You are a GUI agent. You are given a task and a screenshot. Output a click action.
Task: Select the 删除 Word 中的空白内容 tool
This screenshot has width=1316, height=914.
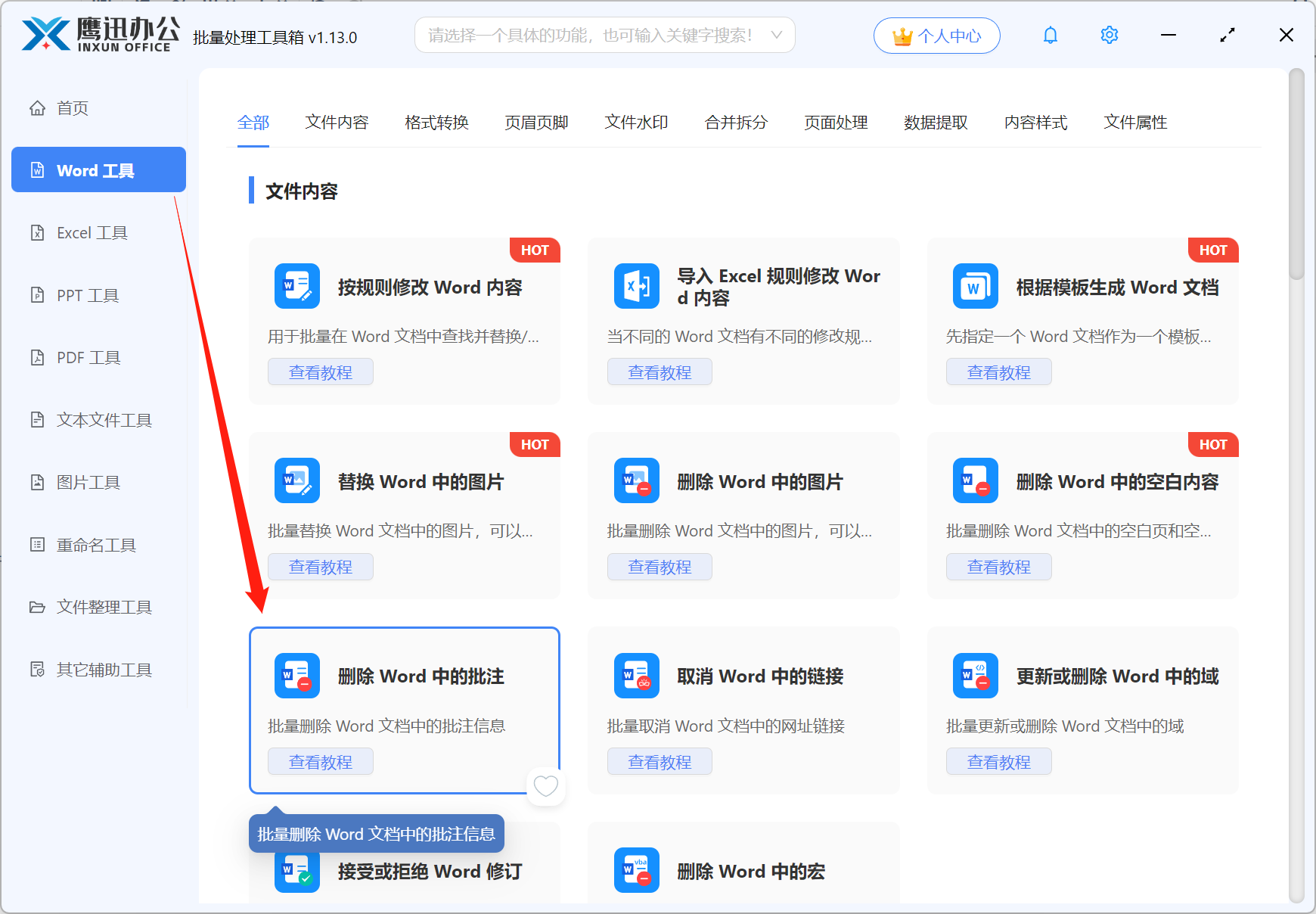tap(1118, 481)
